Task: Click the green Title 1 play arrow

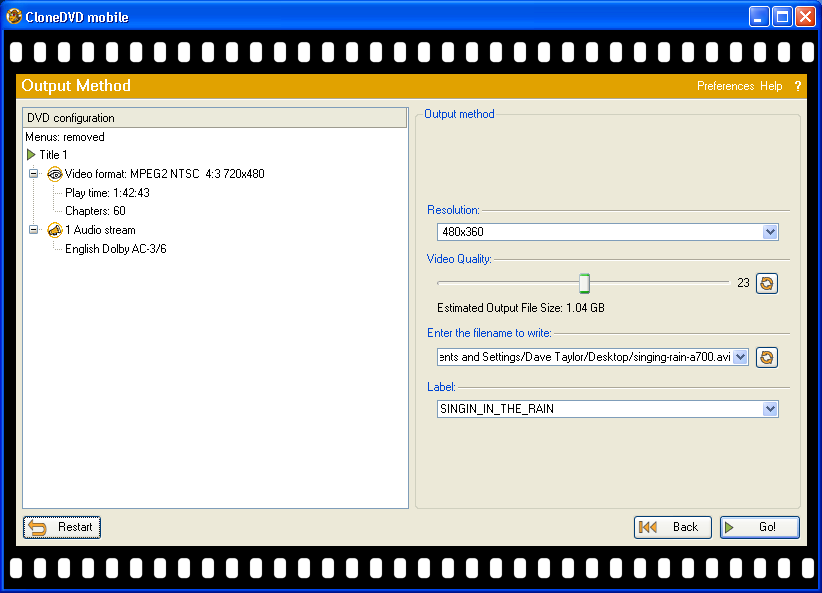Action: (x=31, y=155)
